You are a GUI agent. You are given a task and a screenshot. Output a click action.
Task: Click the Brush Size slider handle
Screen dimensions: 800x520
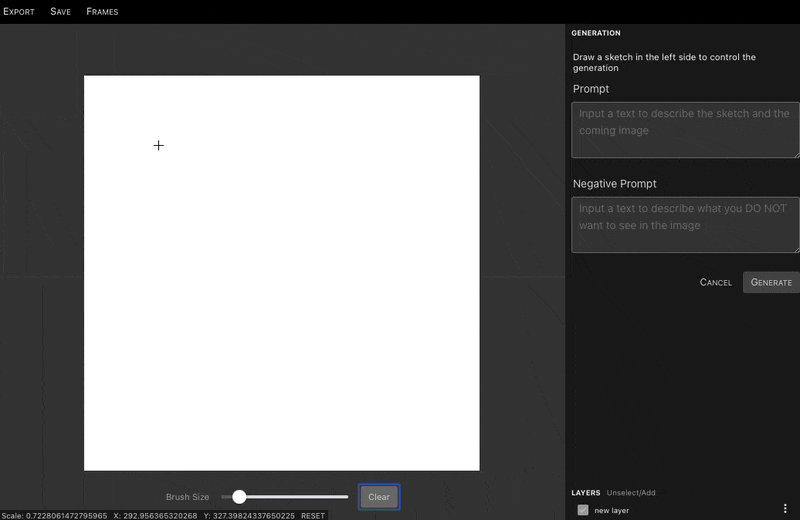239,497
